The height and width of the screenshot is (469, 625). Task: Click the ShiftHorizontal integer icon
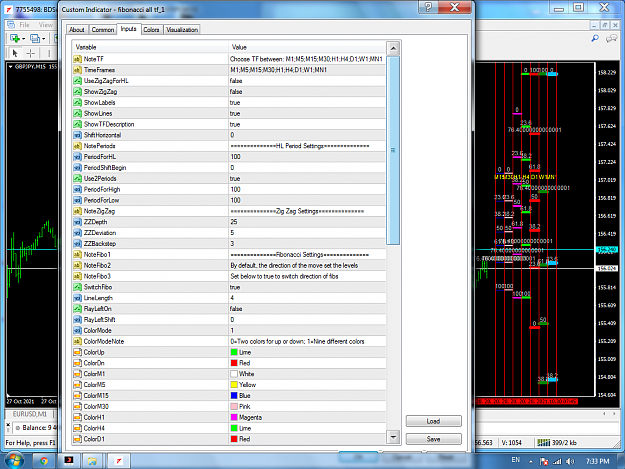[x=77, y=135]
